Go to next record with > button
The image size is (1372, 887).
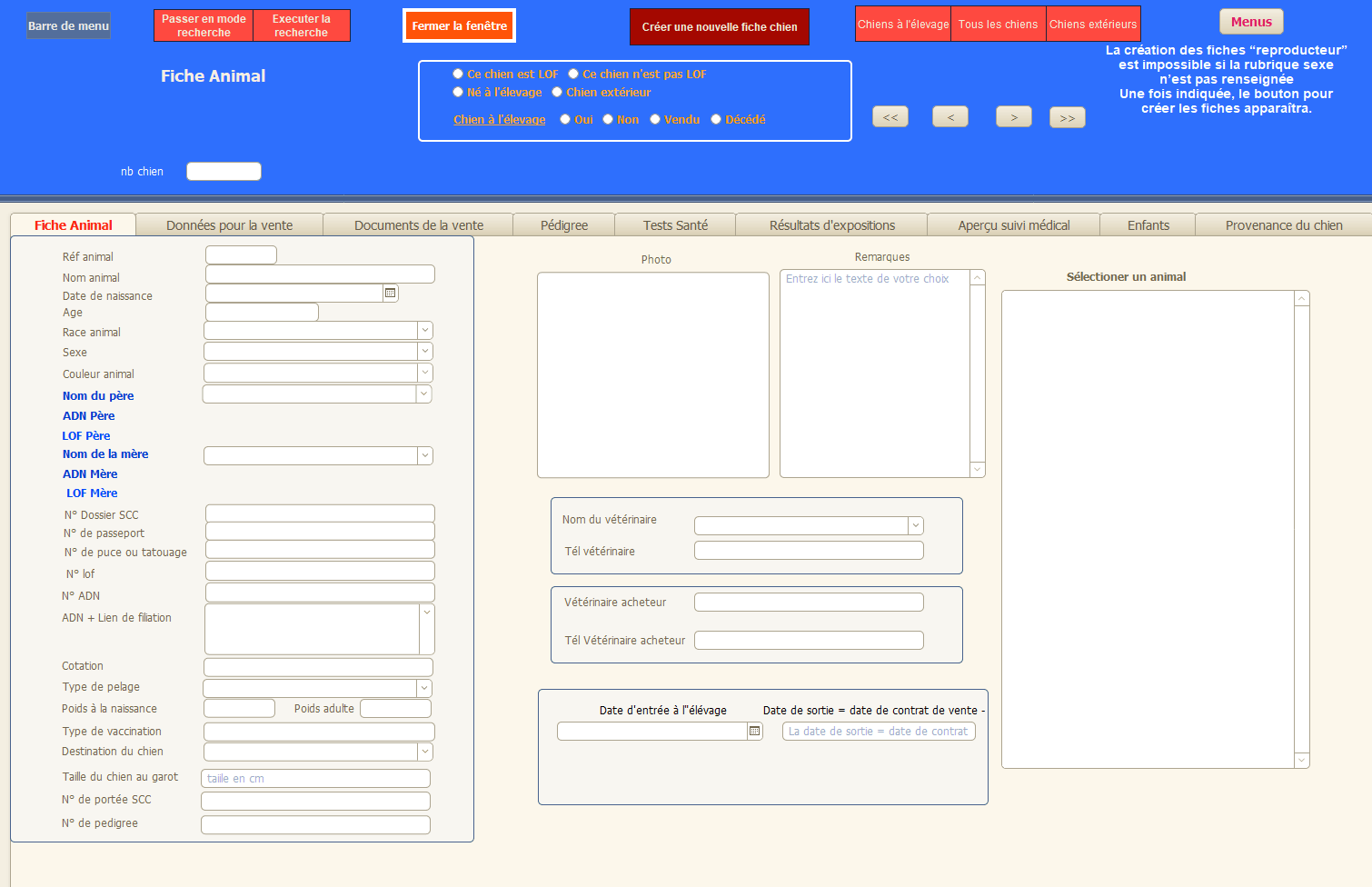(x=1013, y=117)
